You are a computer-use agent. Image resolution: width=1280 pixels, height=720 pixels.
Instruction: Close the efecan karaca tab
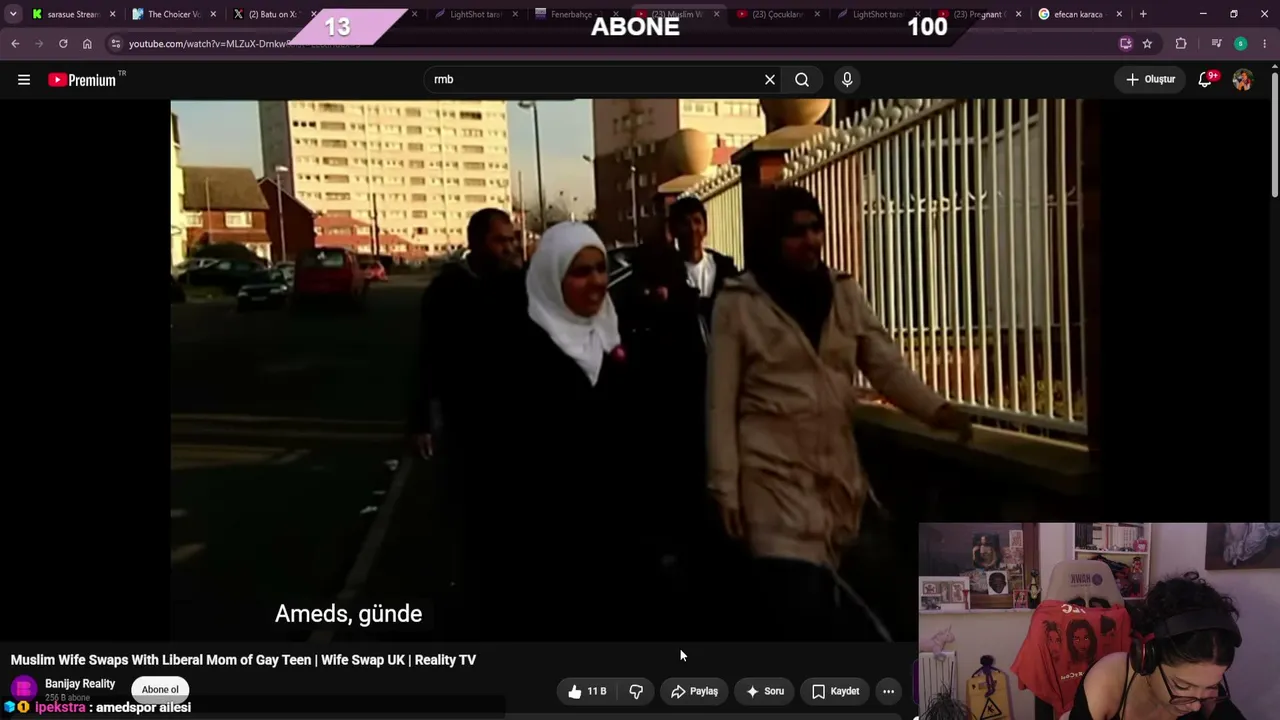pyautogui.click(x=1119, y=14)
